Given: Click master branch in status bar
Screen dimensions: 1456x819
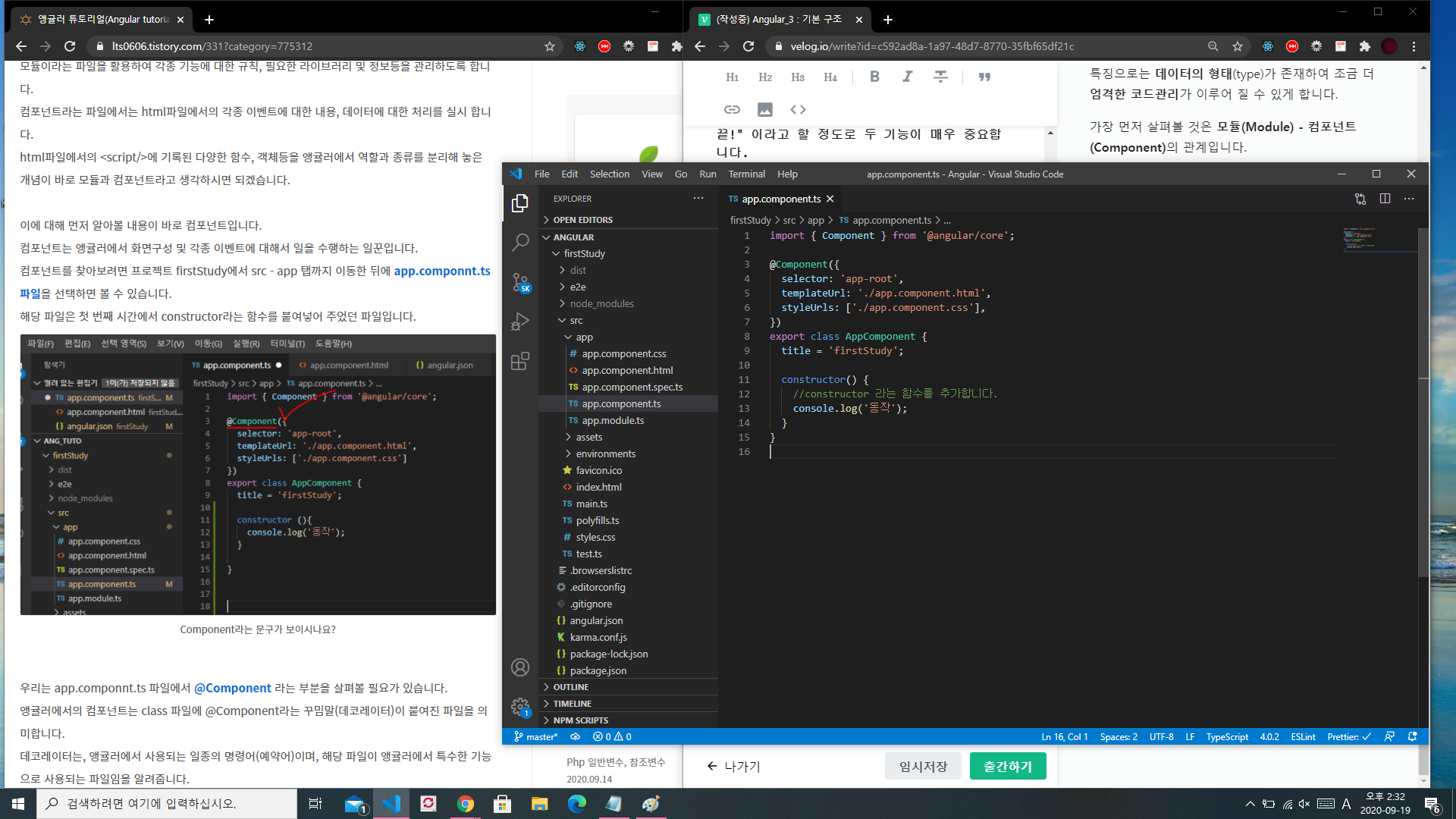Looking at the screenshot, I should click(536, 736).
